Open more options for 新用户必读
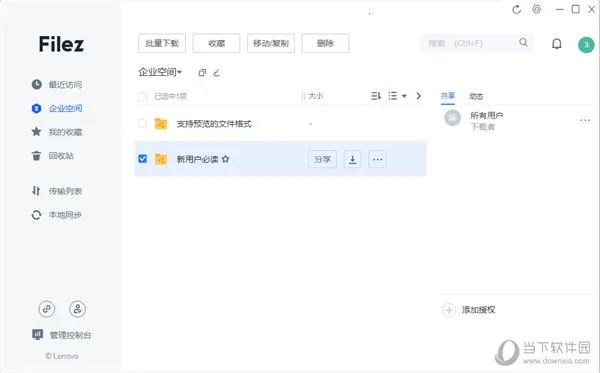Screen dimensions: 600x373 tap(377, 159)
